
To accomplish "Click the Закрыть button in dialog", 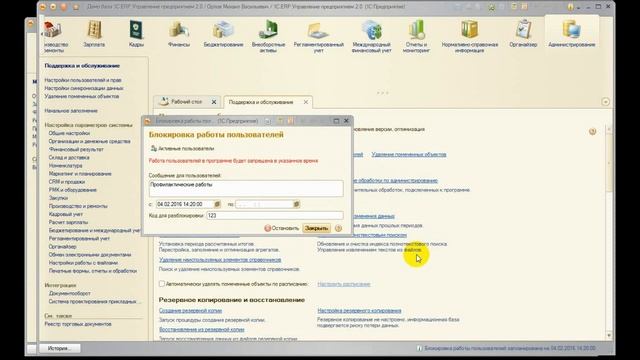I will click(317, 229).
